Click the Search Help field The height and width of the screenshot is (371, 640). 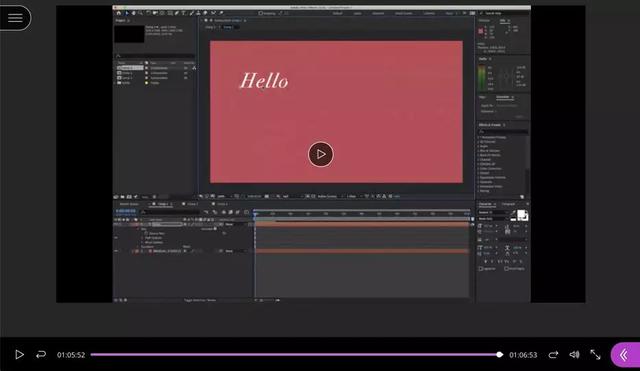tap(504, 13)
